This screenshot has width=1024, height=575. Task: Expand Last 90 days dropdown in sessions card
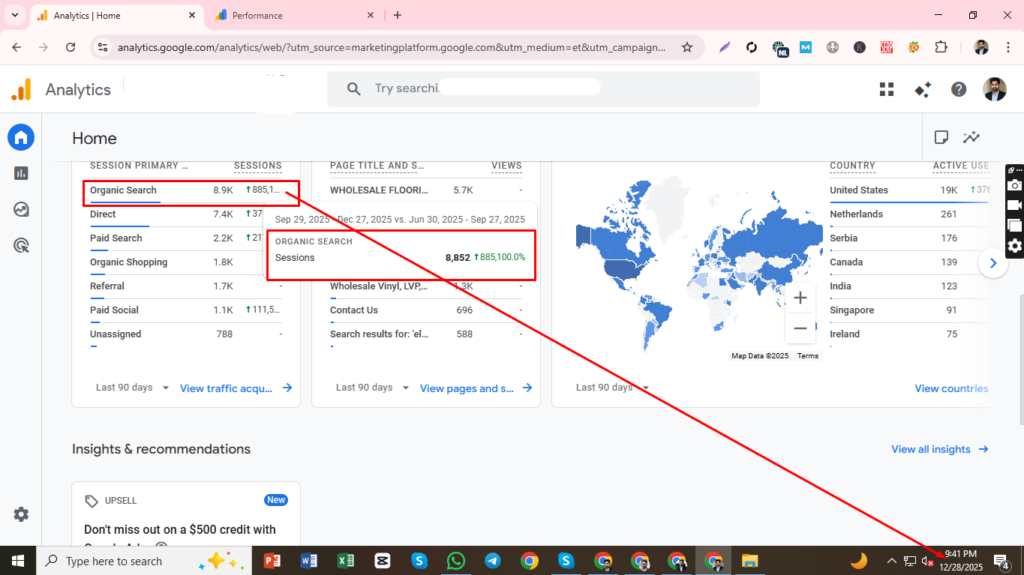tap(133, 388)
